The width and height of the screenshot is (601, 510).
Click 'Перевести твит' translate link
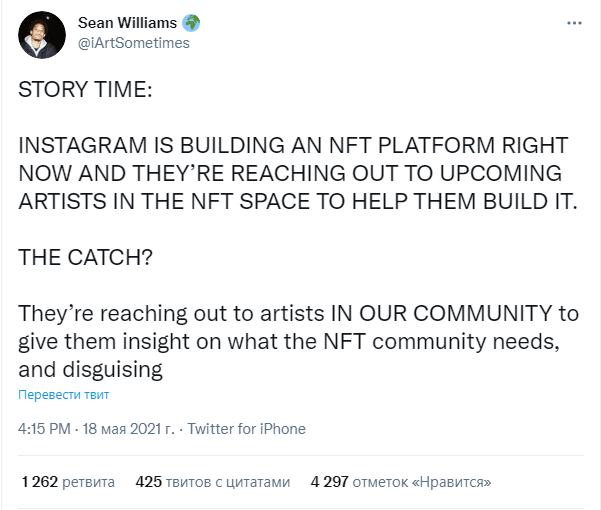coord(64,395)
